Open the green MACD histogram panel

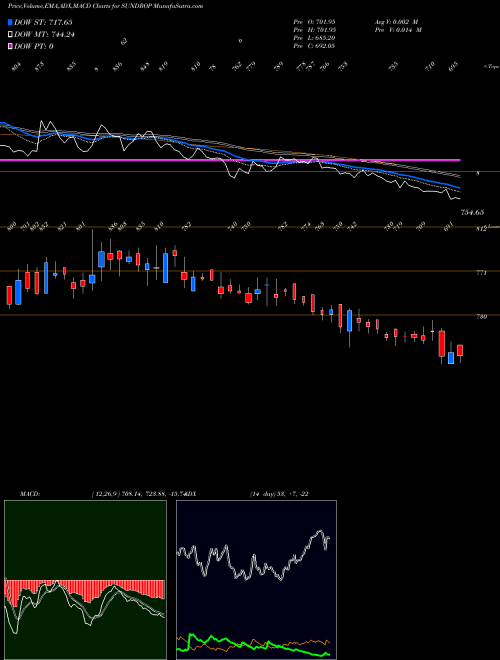pyautogui.click(x=85, y=580)
